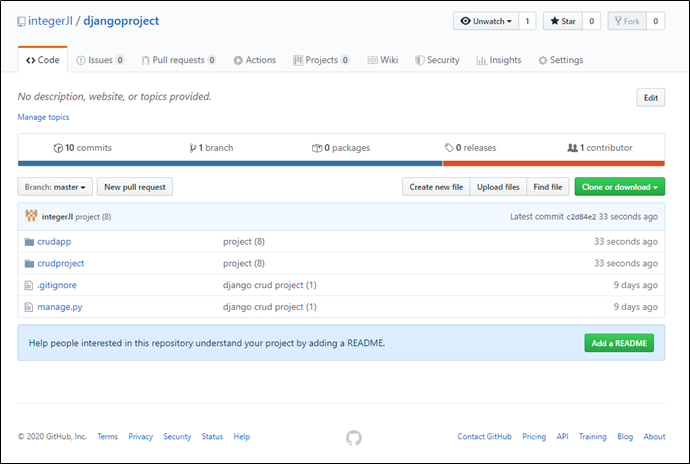
Task: Open the .gitignore file name link
Action: click(57, 285)
